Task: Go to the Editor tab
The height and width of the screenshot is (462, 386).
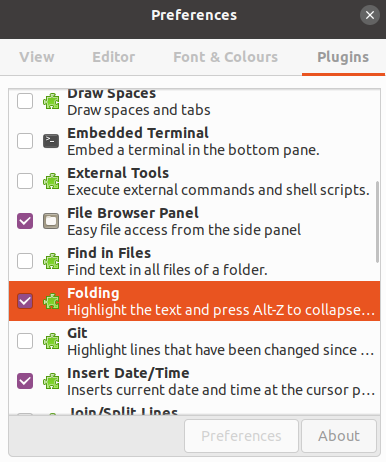Action: pos(114,57)
